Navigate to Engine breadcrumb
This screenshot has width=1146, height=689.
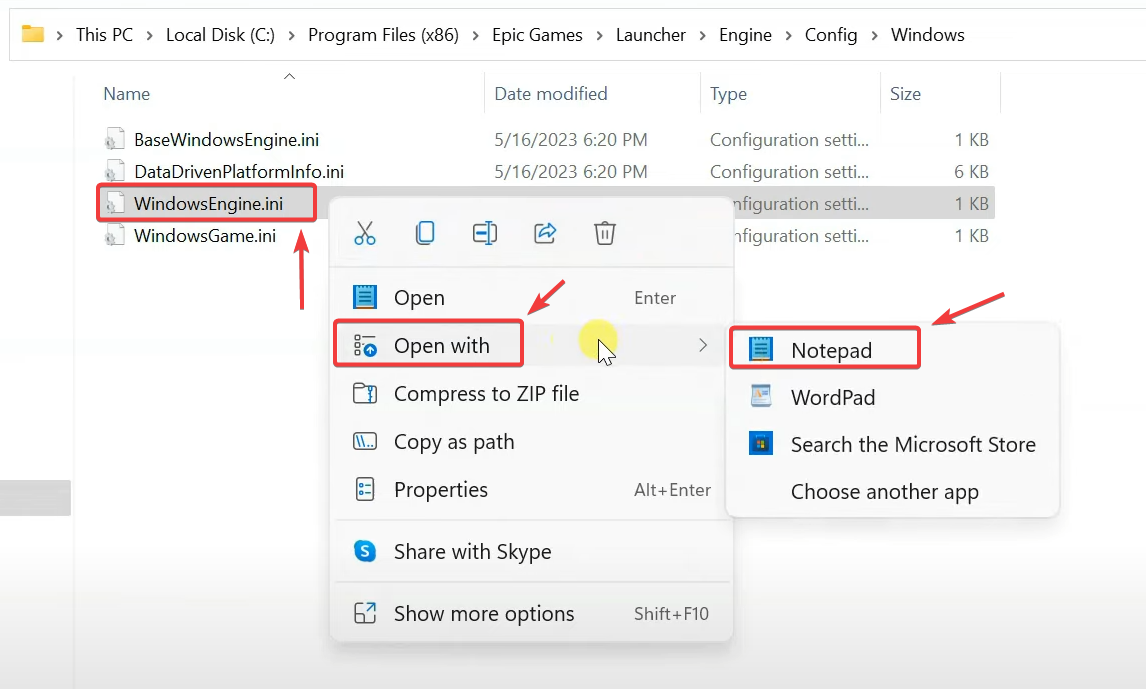tap(745, 35)
